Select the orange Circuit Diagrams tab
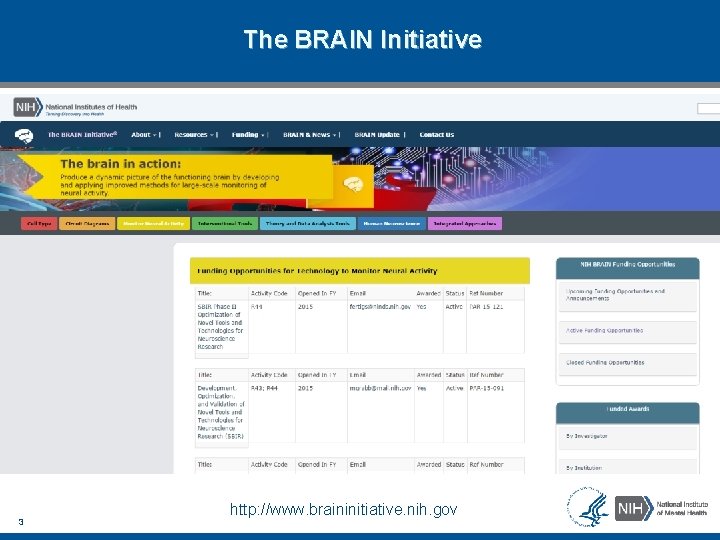The image size is (720, 540). pos(87,224)
